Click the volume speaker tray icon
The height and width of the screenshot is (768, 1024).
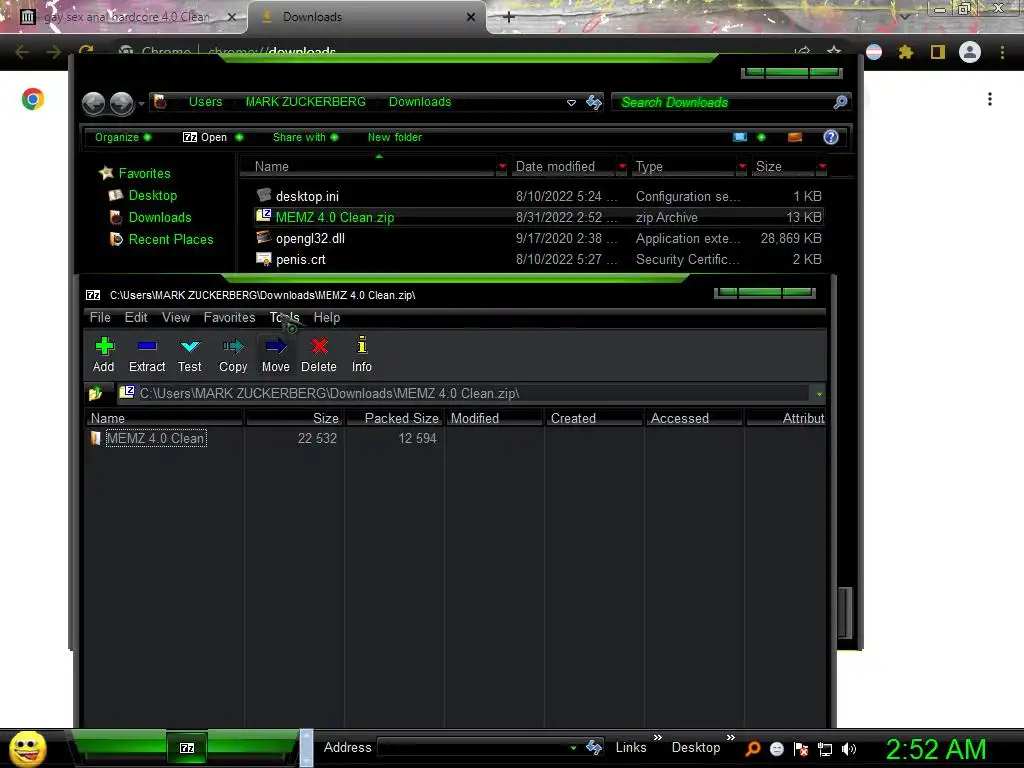click(849, 749)
